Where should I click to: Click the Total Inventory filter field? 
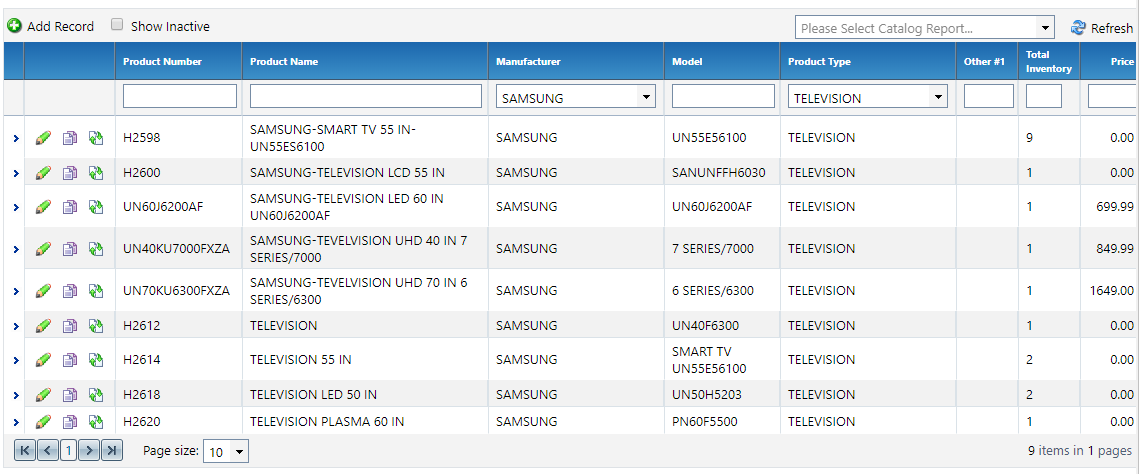pyautogui.click(x=1044, y=96)
